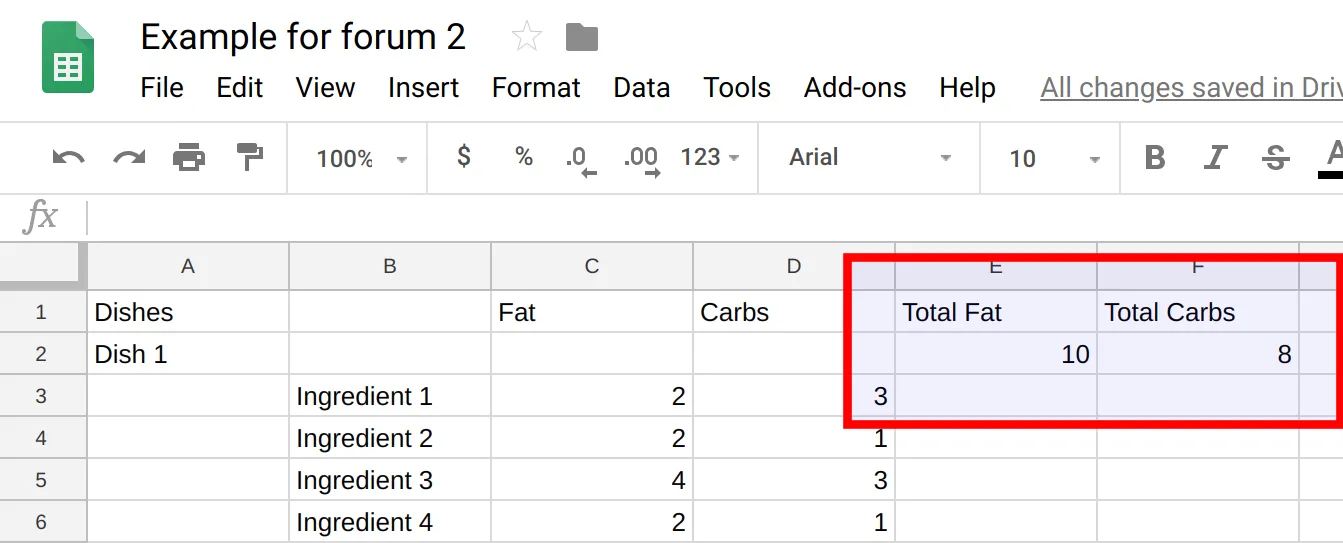Click the print icon
This screenshot has width=1343, height=543.
tap(188, 157)
